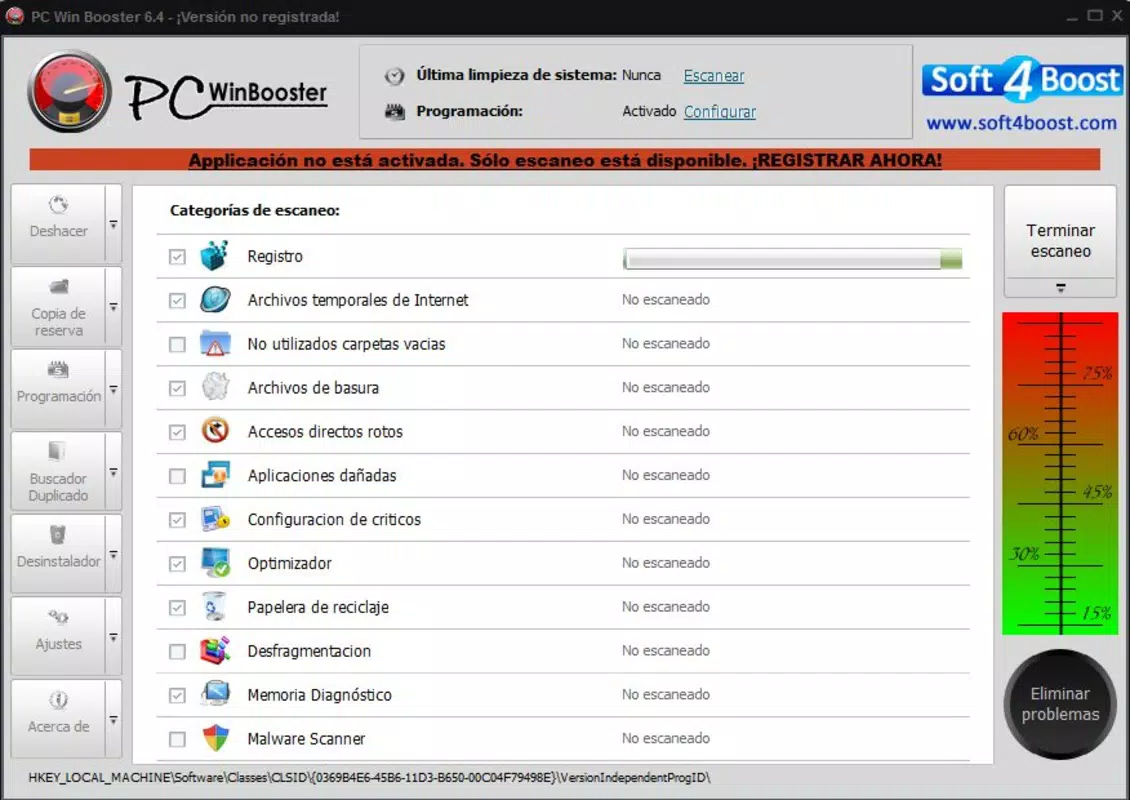Expand Buscador Duplicado dropdown arrow
Image resolution: width=1130 pixels, height=800 pixels.
tap(114, 472)
